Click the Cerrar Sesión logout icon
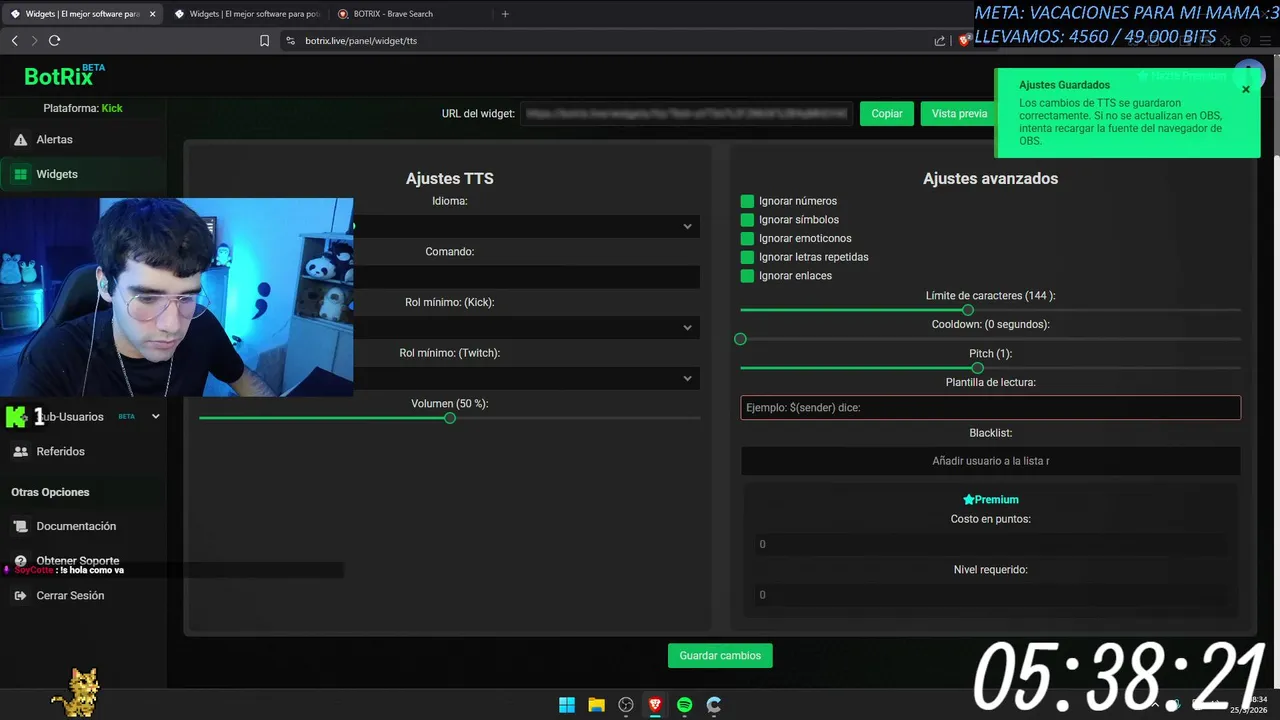The image size is (1280, 720). 20,596
